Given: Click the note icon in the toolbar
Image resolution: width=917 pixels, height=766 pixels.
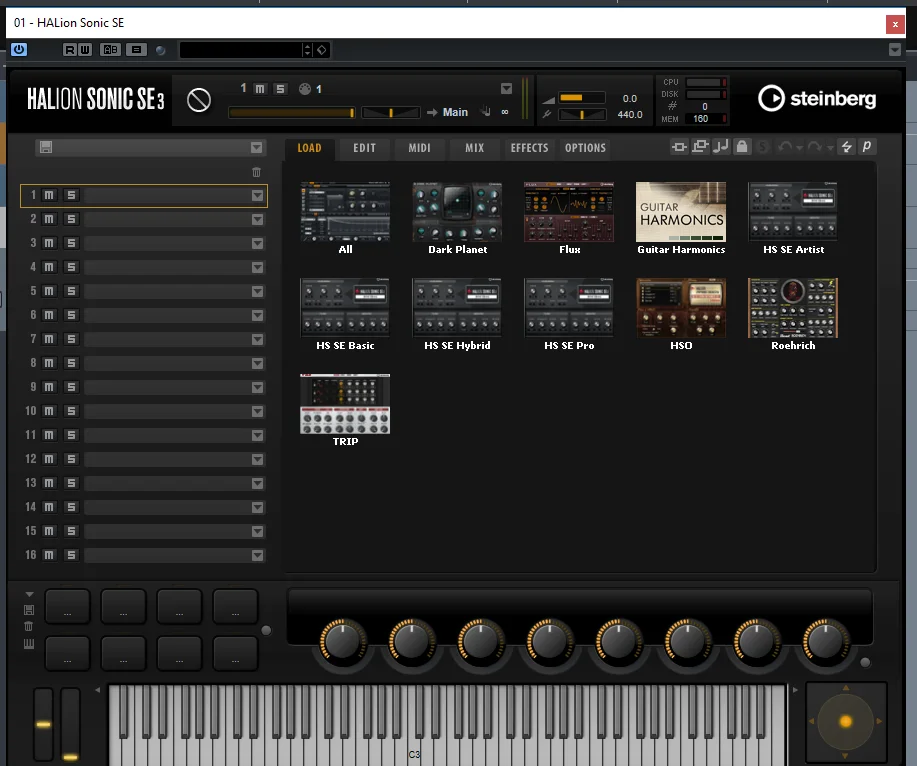Looking at the screenshot, I should click(721, 146).
